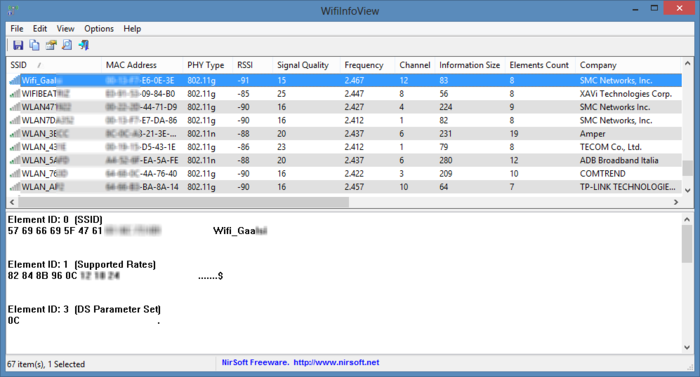This screenshot has height=377, width=700.
Task: Click the Save selected items toolbar icon
Action: 18,45
